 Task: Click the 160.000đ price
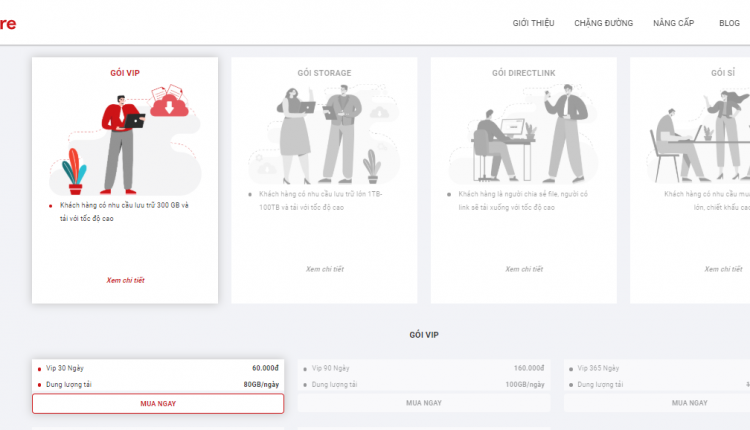click(x=529, y=368)
